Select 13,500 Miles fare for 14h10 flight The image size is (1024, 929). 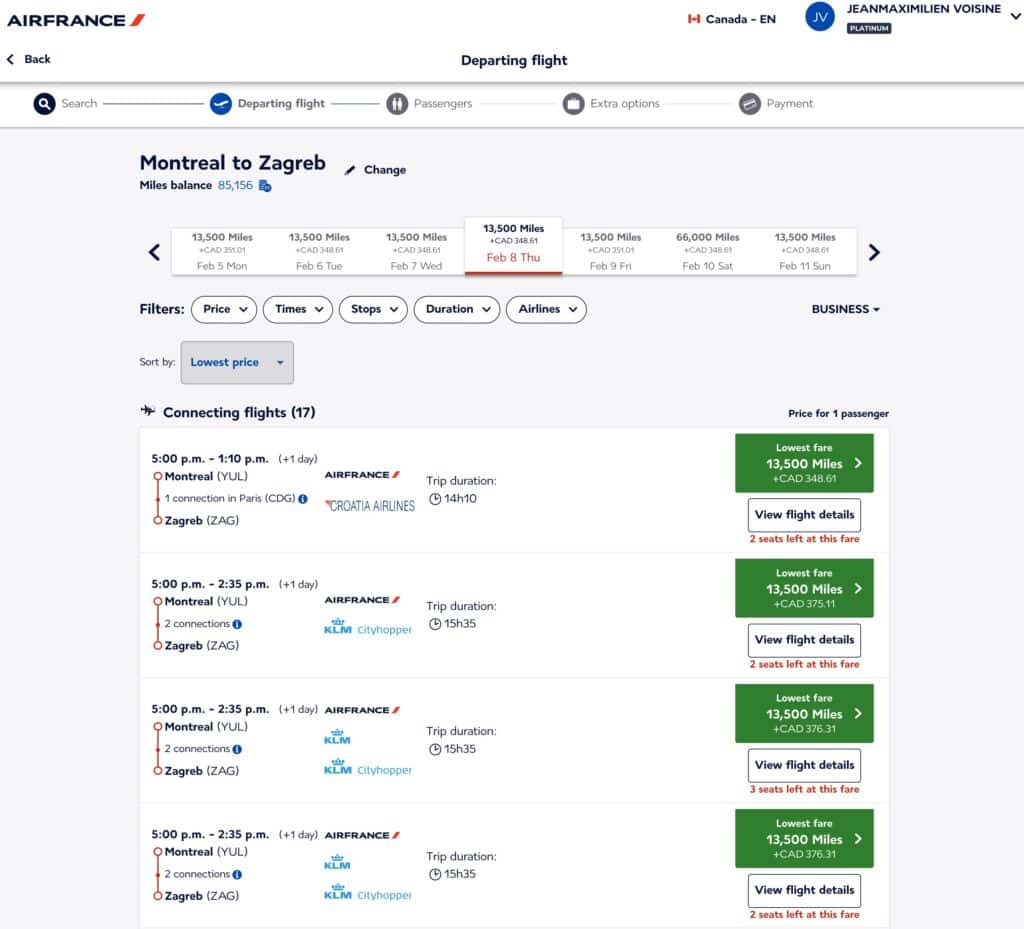coord(804,463)
